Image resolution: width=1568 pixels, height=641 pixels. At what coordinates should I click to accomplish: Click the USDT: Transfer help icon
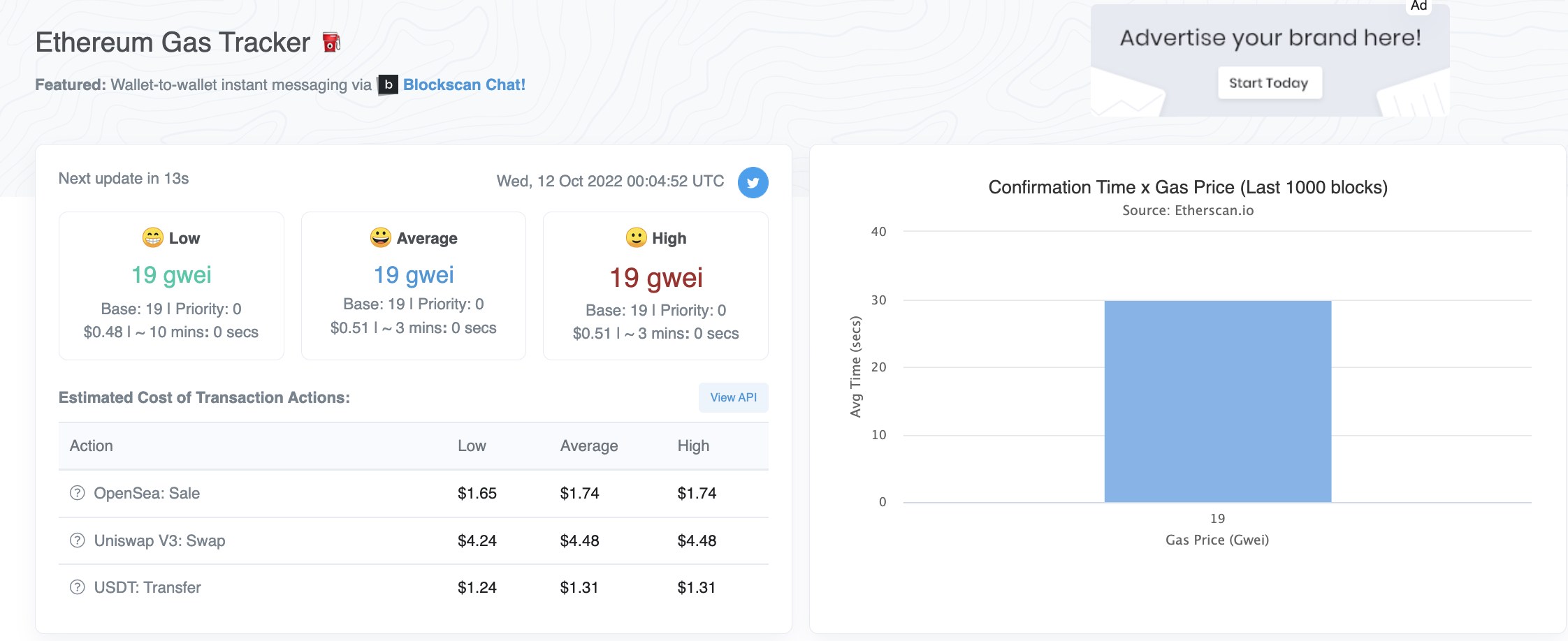(78, 587)
